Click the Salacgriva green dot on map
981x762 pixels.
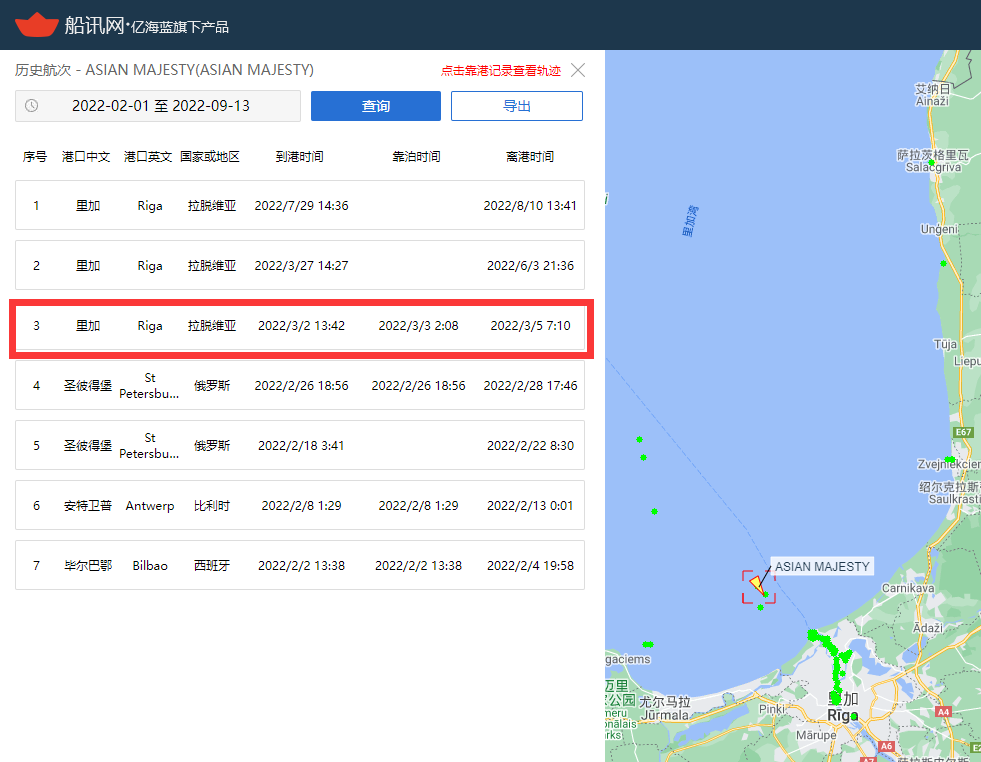tap(932, 162)
